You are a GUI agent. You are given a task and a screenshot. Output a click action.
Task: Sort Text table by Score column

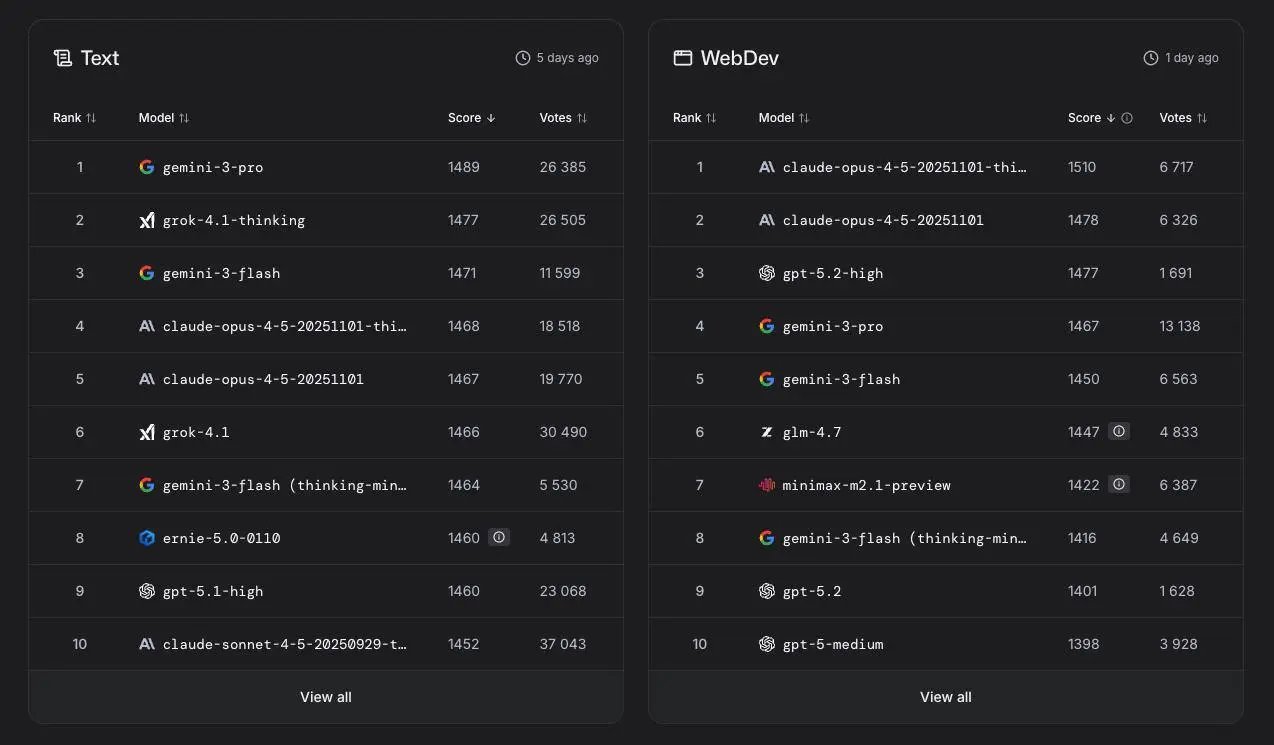(x=472, y=118)
